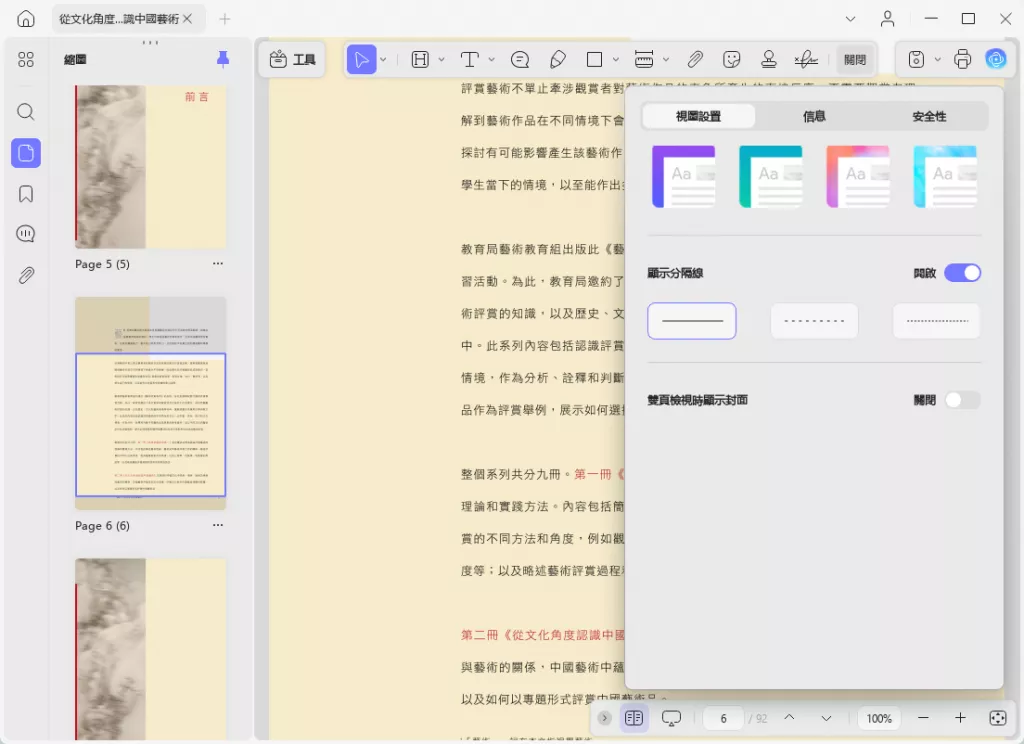
Task: Apply the light blue theme swatch
Action: point(945,177)
